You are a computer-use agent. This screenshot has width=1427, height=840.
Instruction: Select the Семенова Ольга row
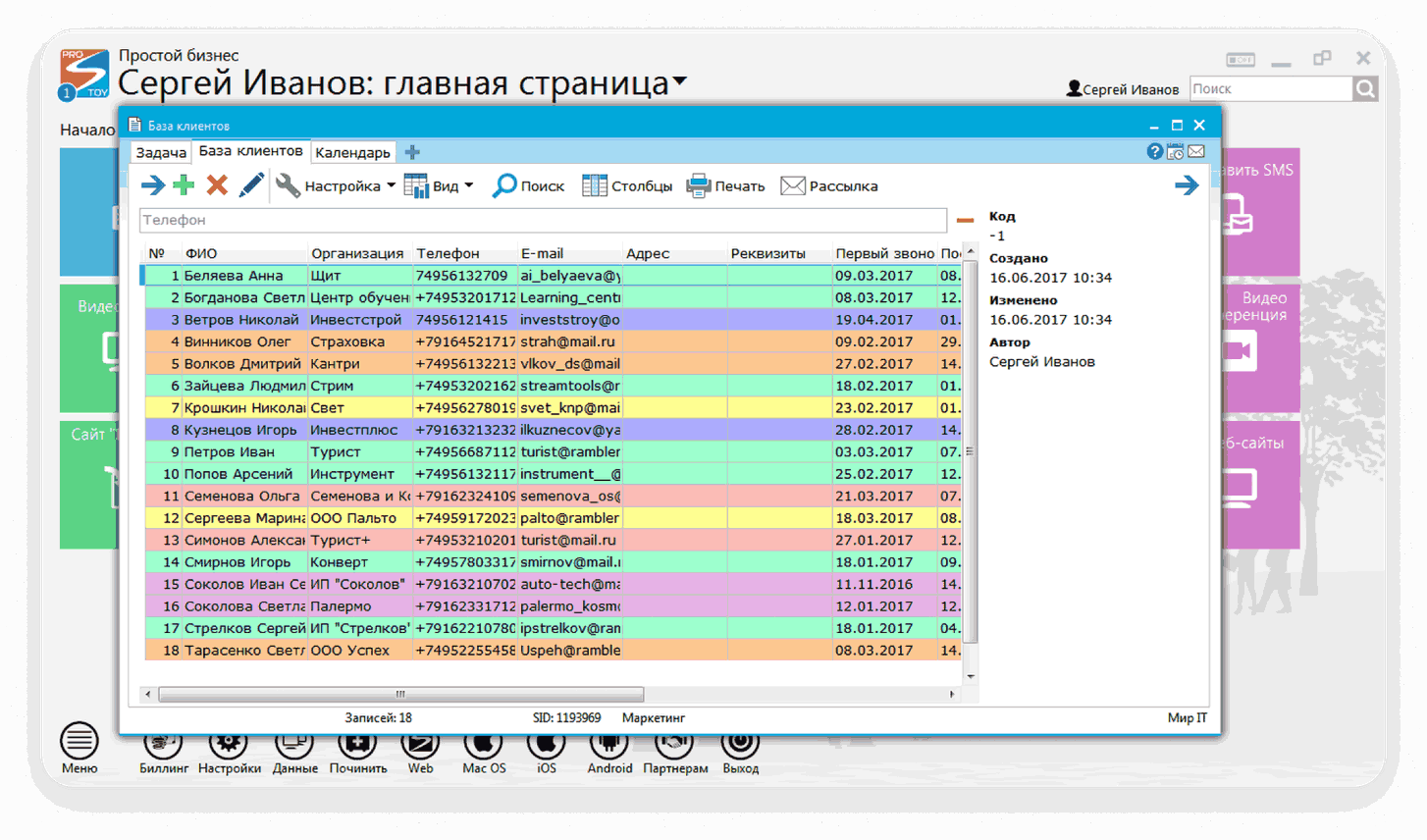coord(552,496)
